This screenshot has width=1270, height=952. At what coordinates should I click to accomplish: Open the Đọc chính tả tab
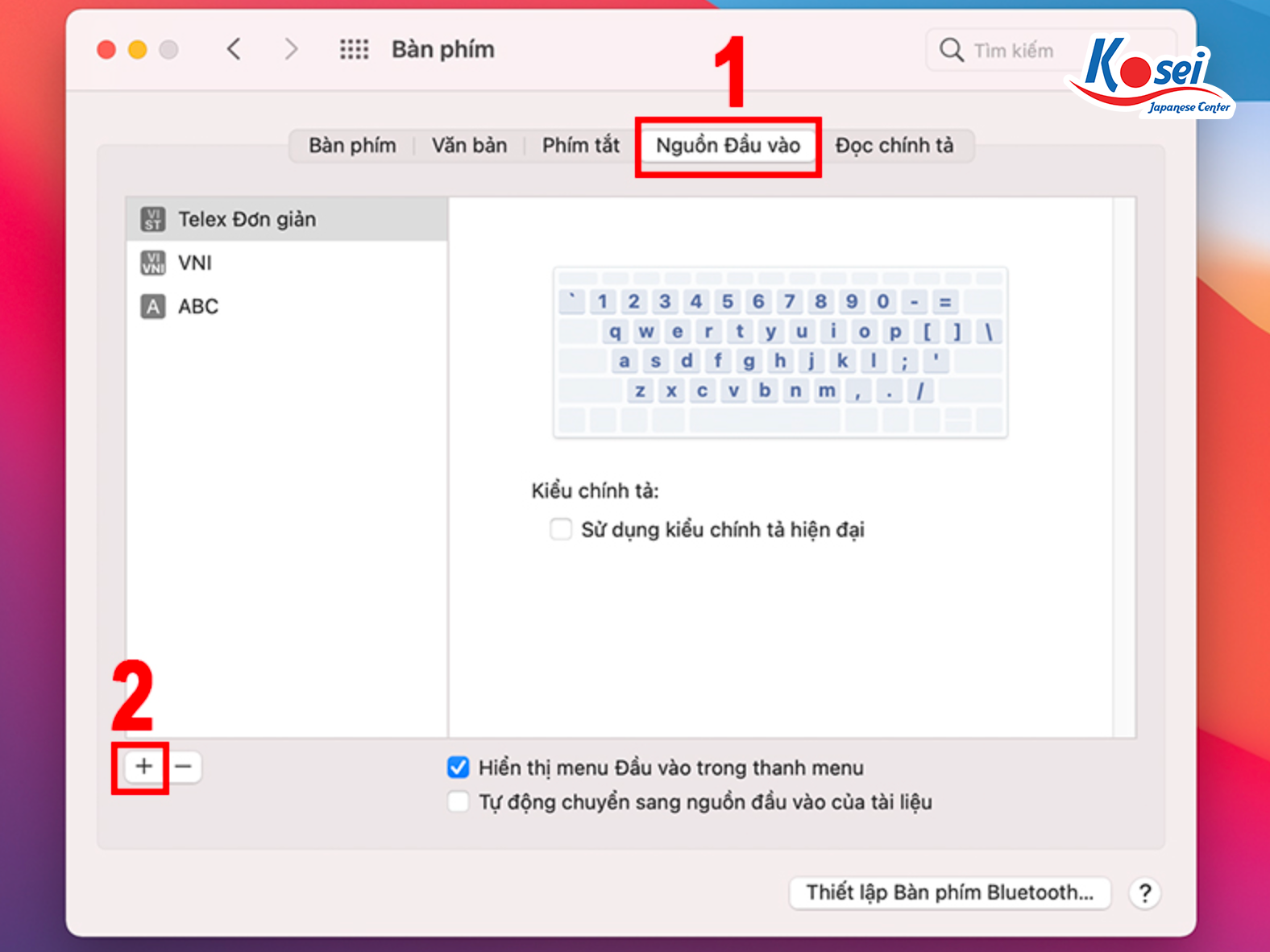pos(894,146)
